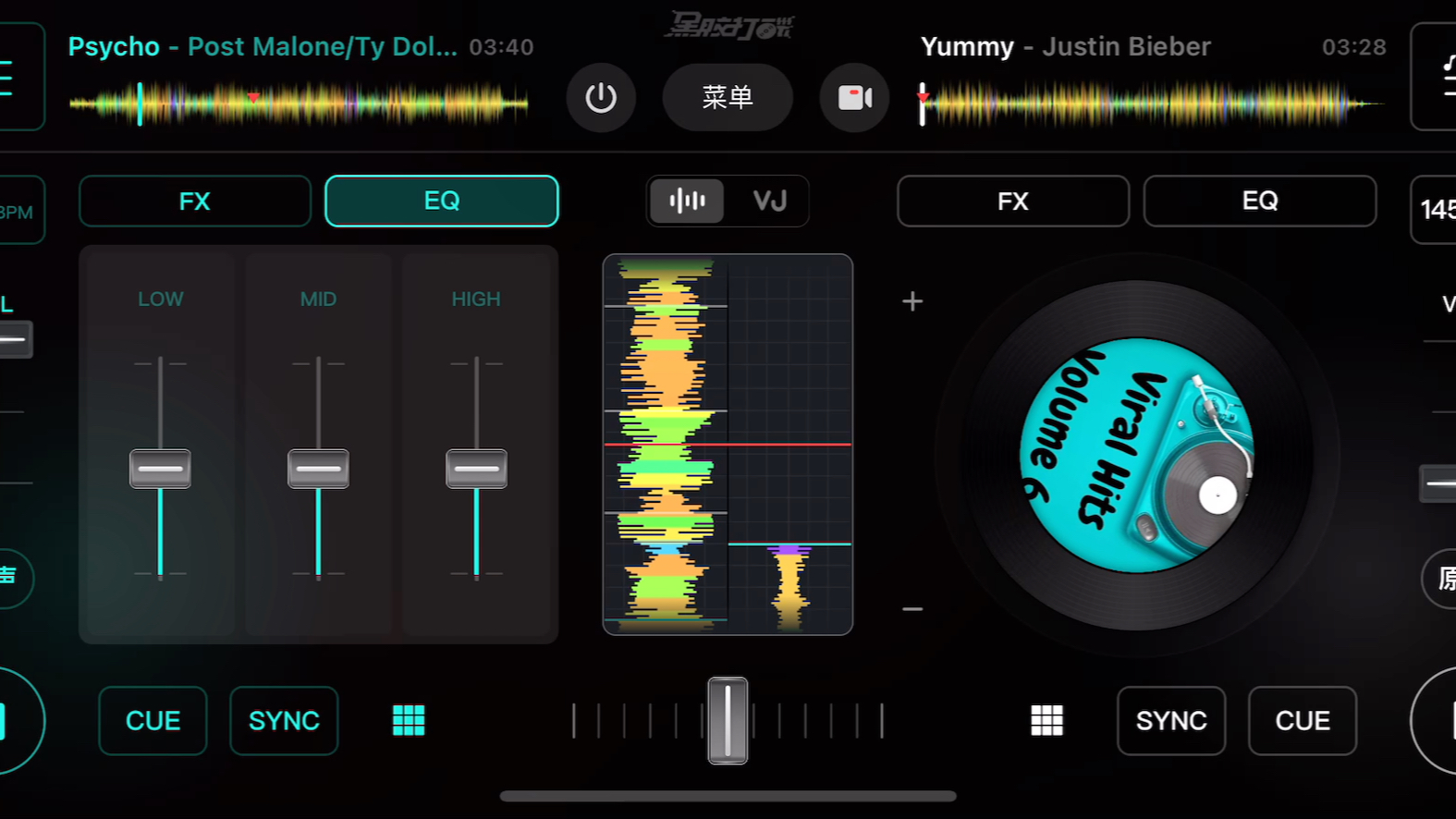Open right deck EQ panel
The image size is (1456, 819).
pyautogui.click(x=1260, y=201)
